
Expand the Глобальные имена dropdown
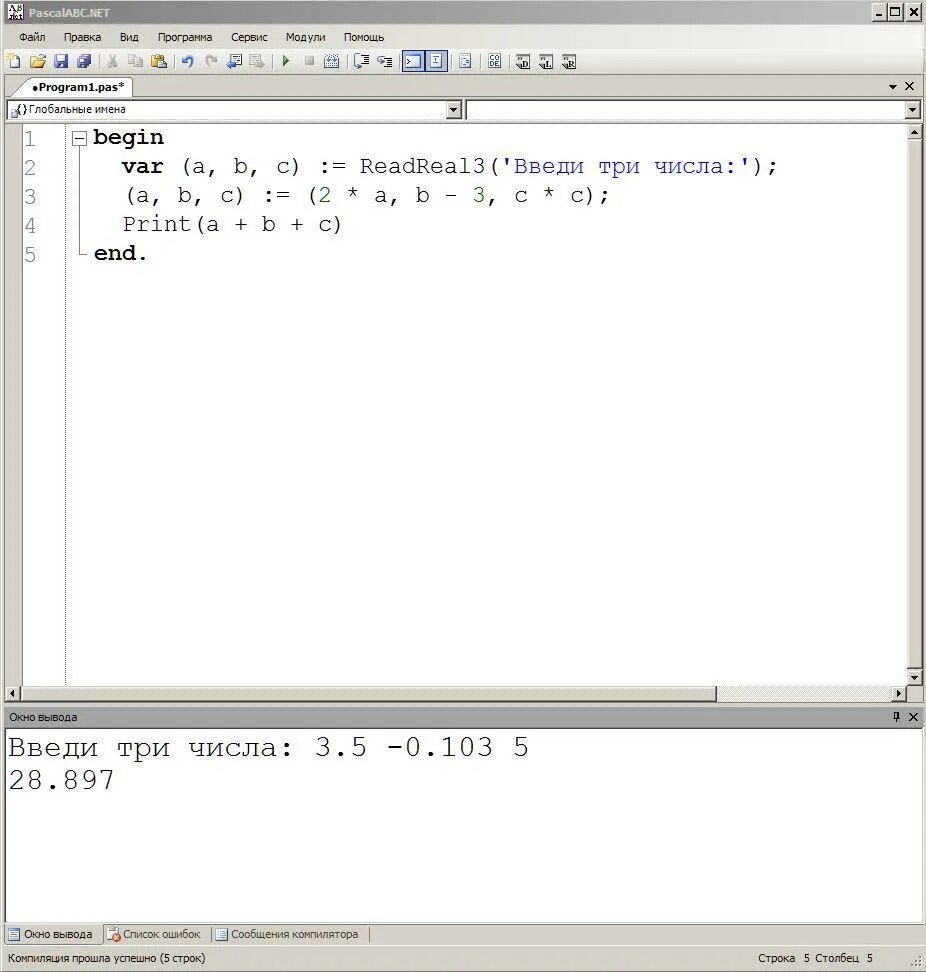[x=454, y=110]
